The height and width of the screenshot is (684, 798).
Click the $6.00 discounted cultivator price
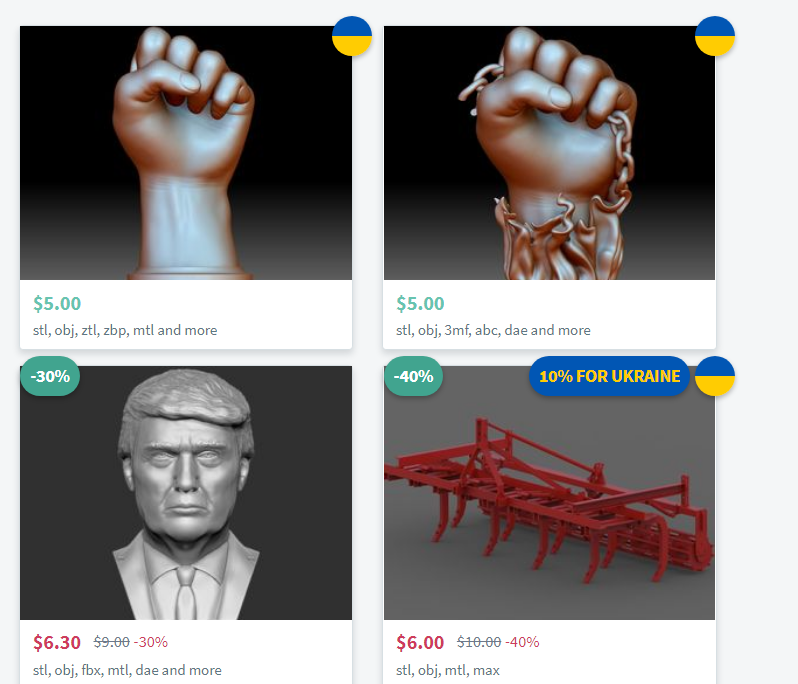(420, 642)
